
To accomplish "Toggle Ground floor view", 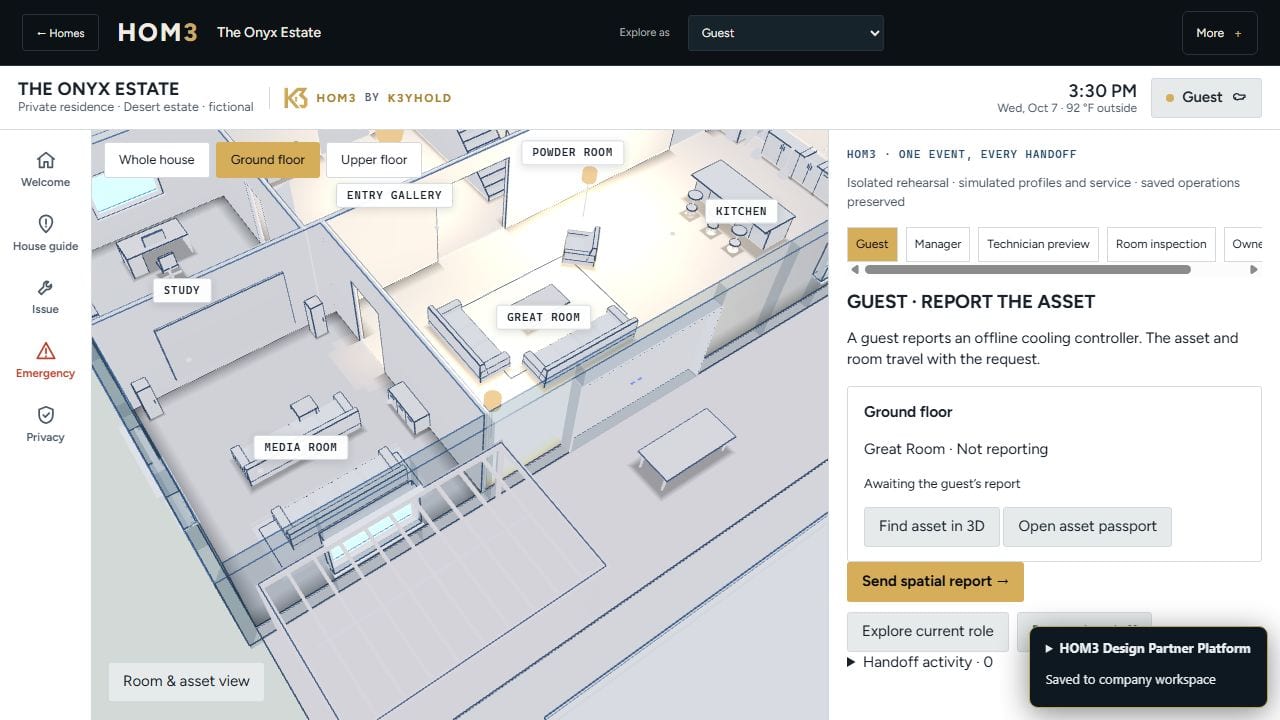I will click(268, 160).
